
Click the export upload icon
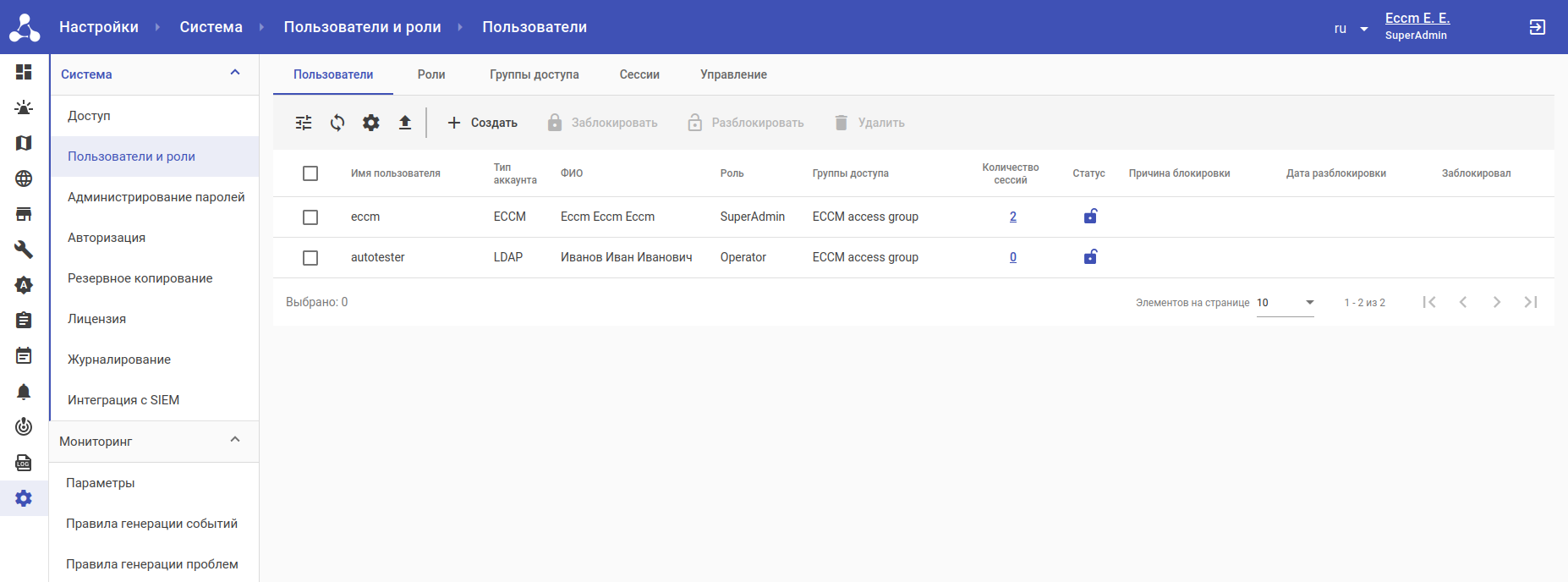[x=405, y=123]
